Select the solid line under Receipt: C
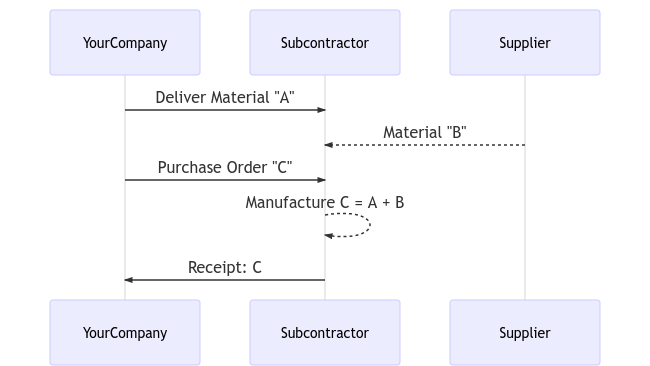This screenshot has width=650, height=366. pyautogui.click(x=225, y=280)
